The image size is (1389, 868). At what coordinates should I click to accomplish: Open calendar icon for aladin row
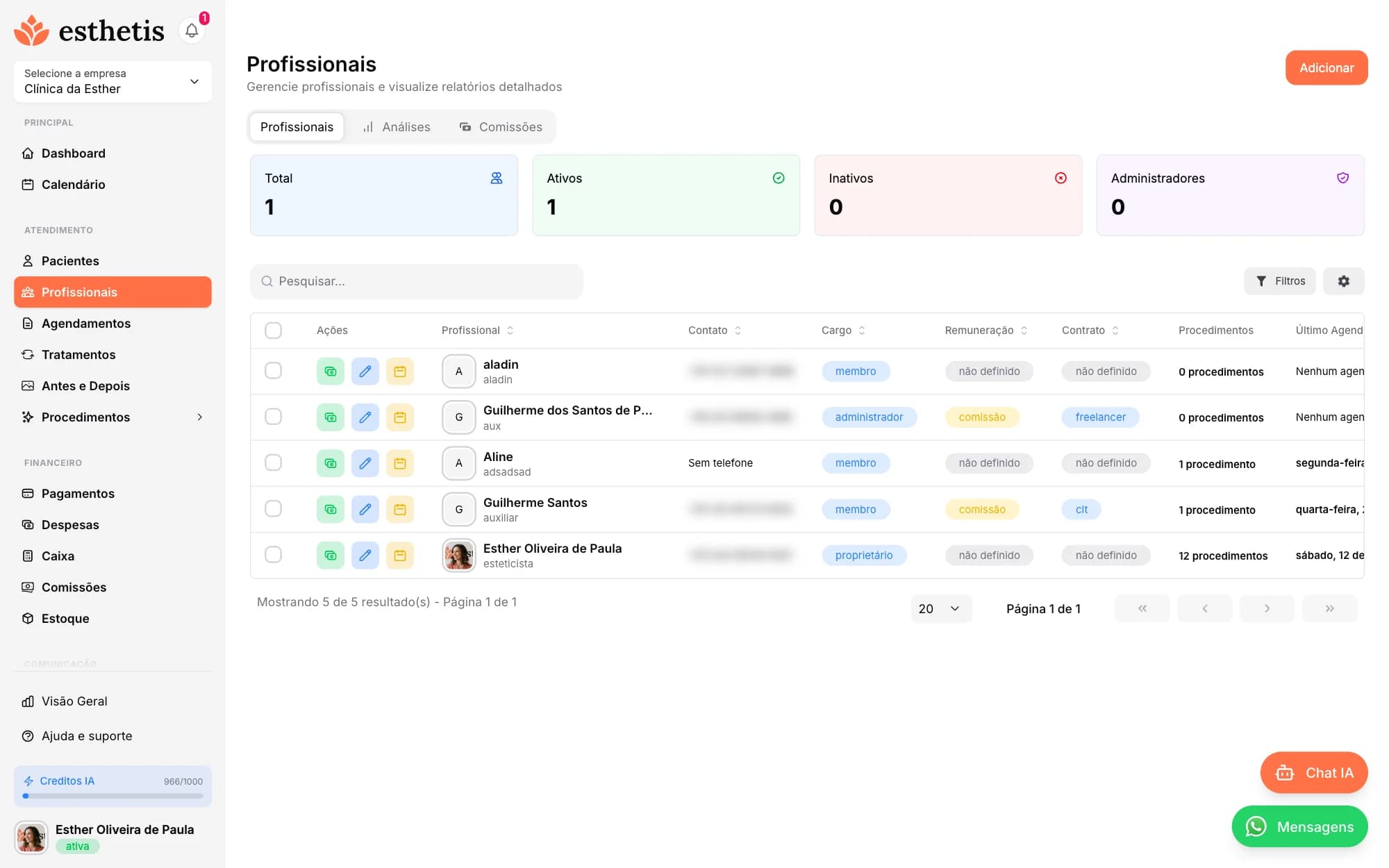point(400,372)
